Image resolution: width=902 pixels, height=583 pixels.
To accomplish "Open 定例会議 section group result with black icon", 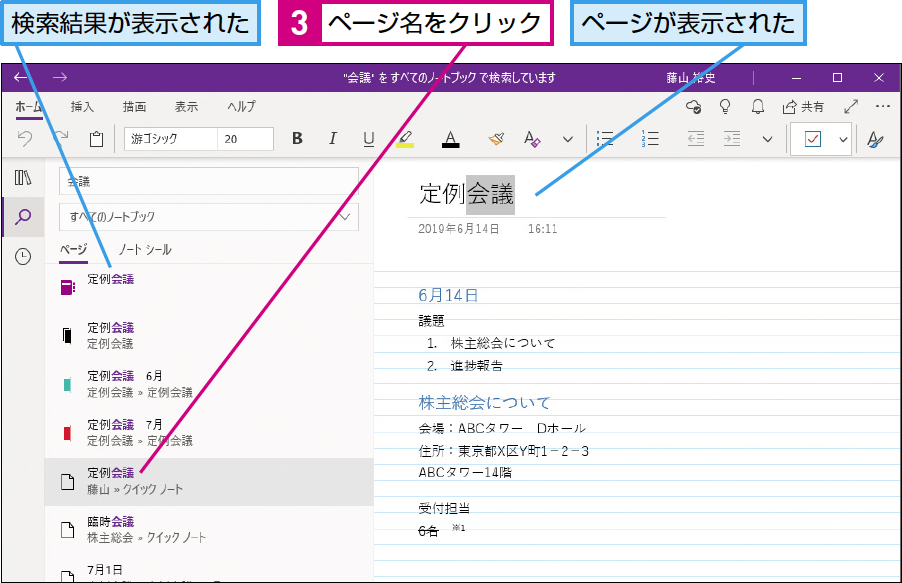I will (209, 336).
